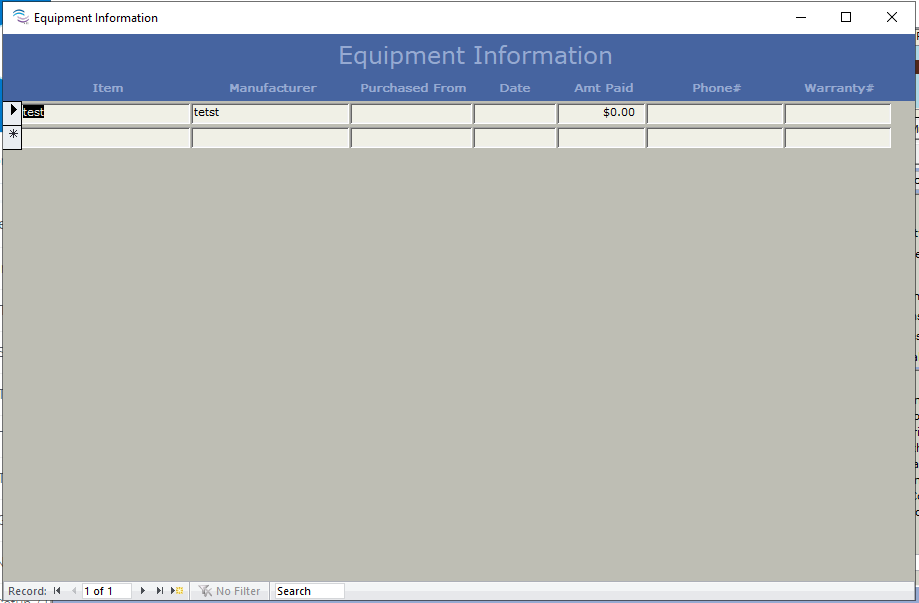The height and width of the screenshot is (603, 919).
Task: Click the Warranty# field in first row
Action: tap(837, 113)
